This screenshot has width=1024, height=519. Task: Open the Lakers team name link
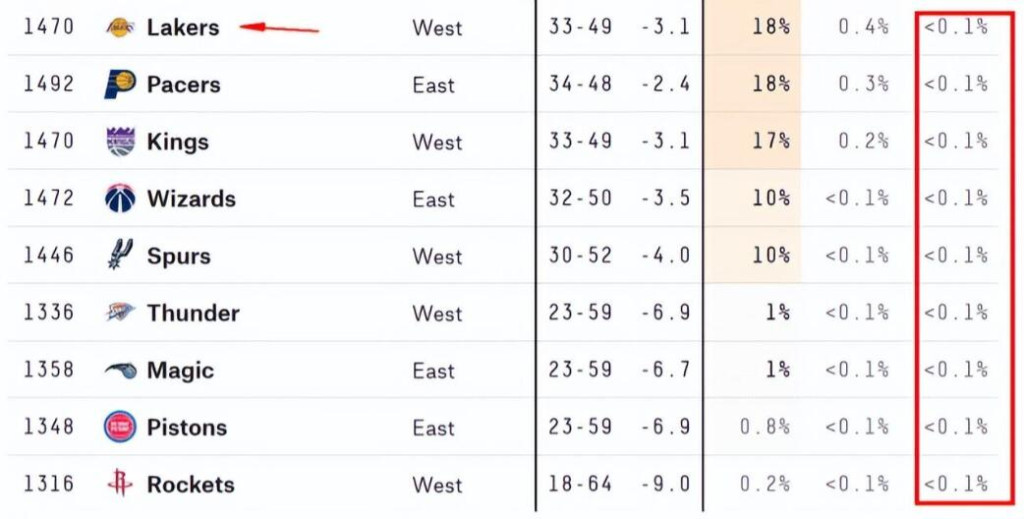pos(183,27)
